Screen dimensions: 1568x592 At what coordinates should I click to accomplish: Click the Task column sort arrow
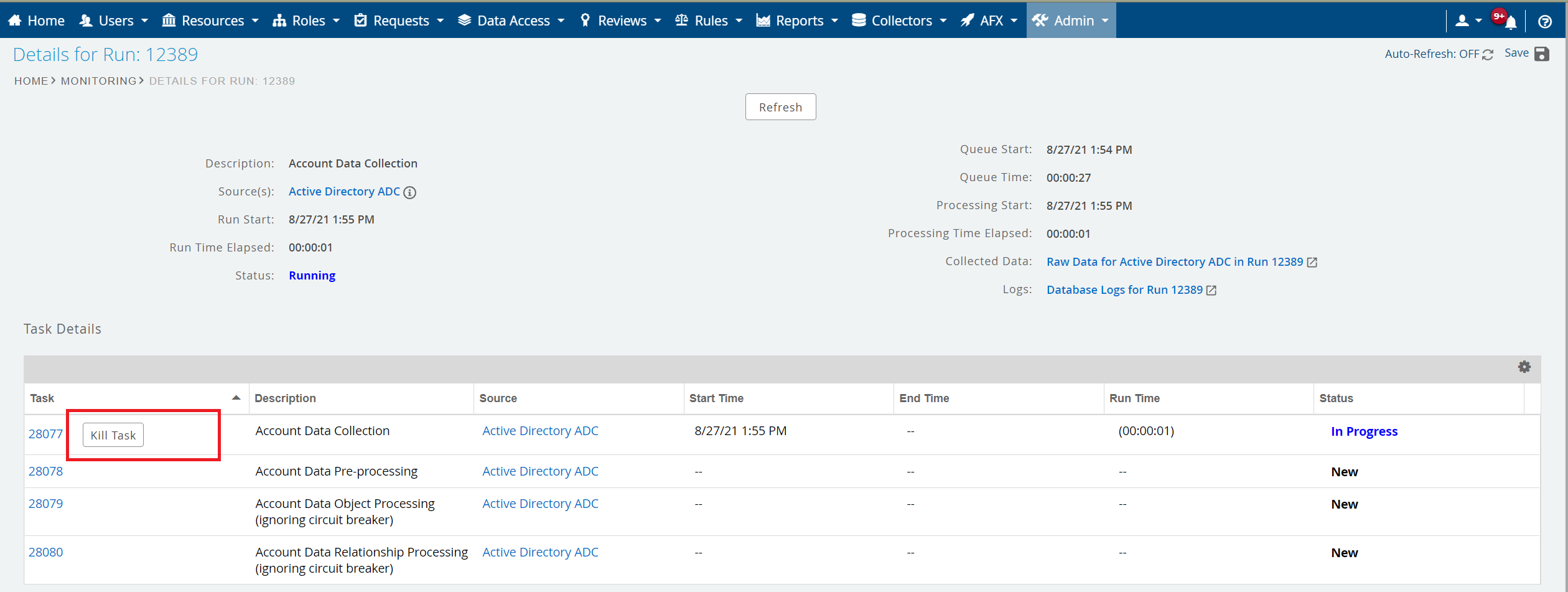point(236,397)
